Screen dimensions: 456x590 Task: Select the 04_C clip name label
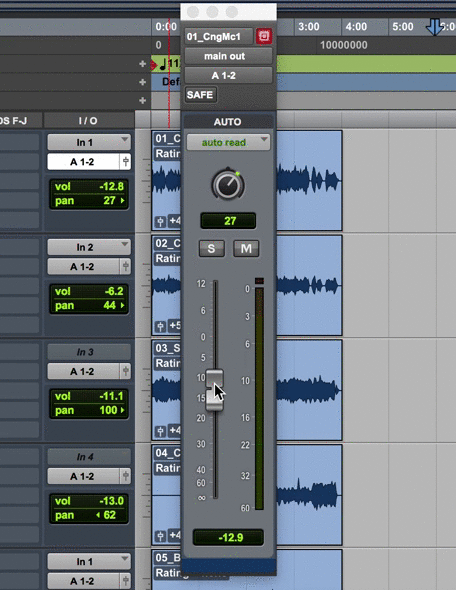[x=167, y=453]
